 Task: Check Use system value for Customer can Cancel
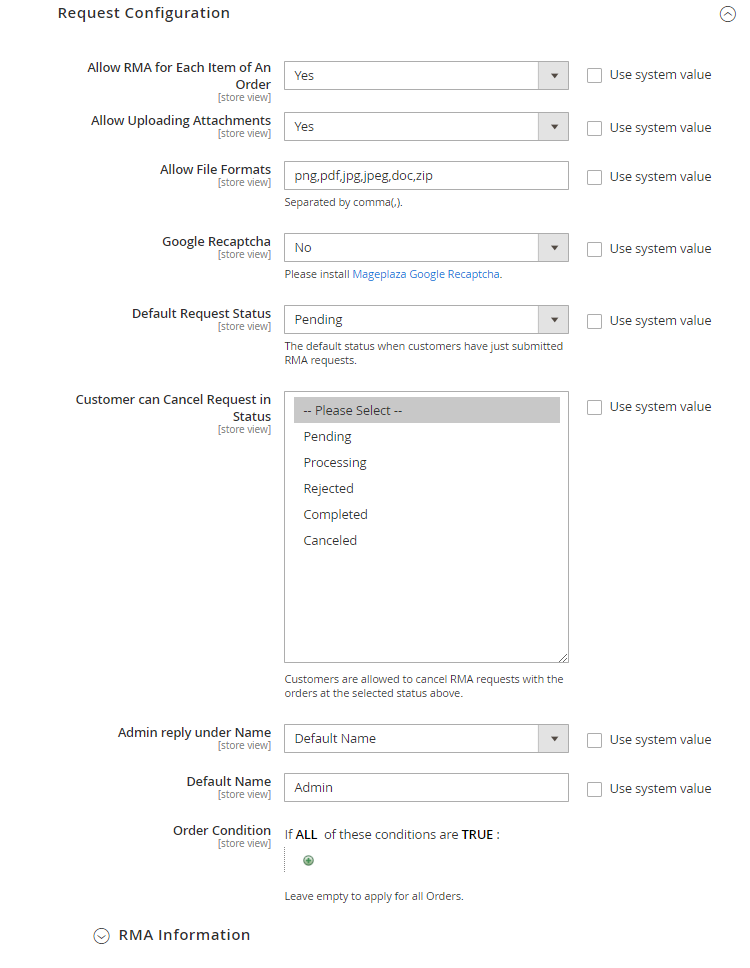595,407
